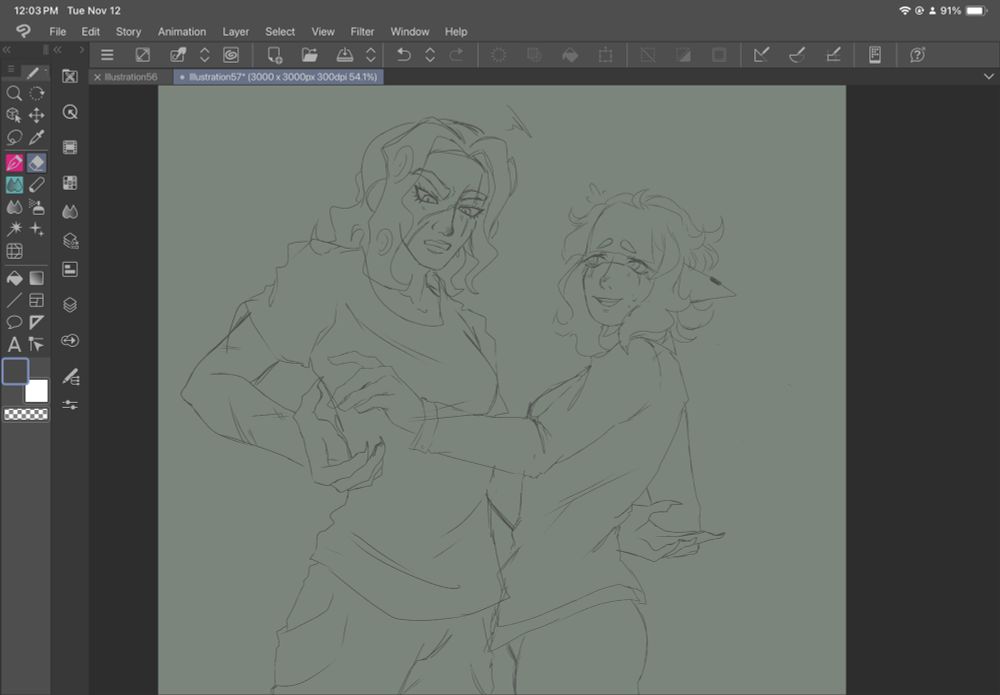The width and height of the screenshot is (1000, 695).
Task: Select the Frame border tool
Action: 37,300
